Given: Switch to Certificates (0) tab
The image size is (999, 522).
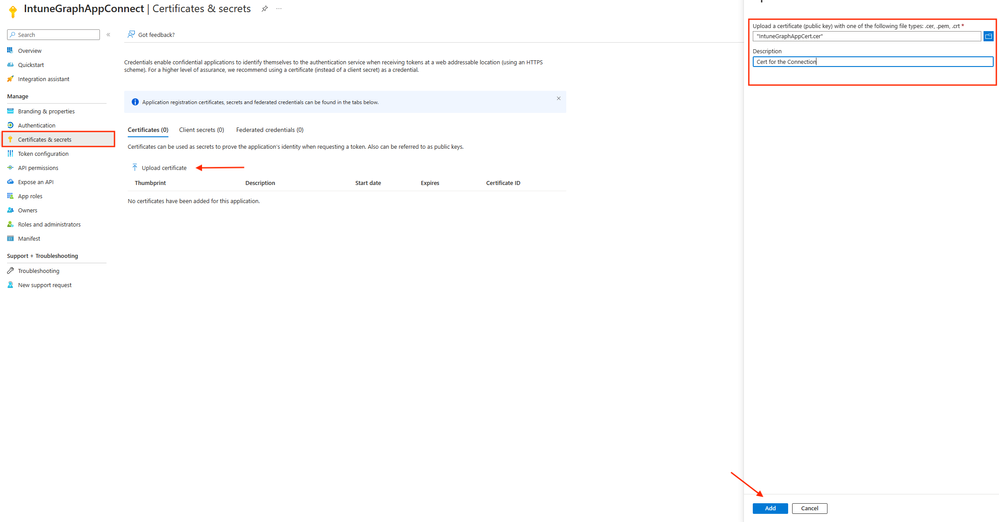Looking at the screenshot, I should click(148, 129).
